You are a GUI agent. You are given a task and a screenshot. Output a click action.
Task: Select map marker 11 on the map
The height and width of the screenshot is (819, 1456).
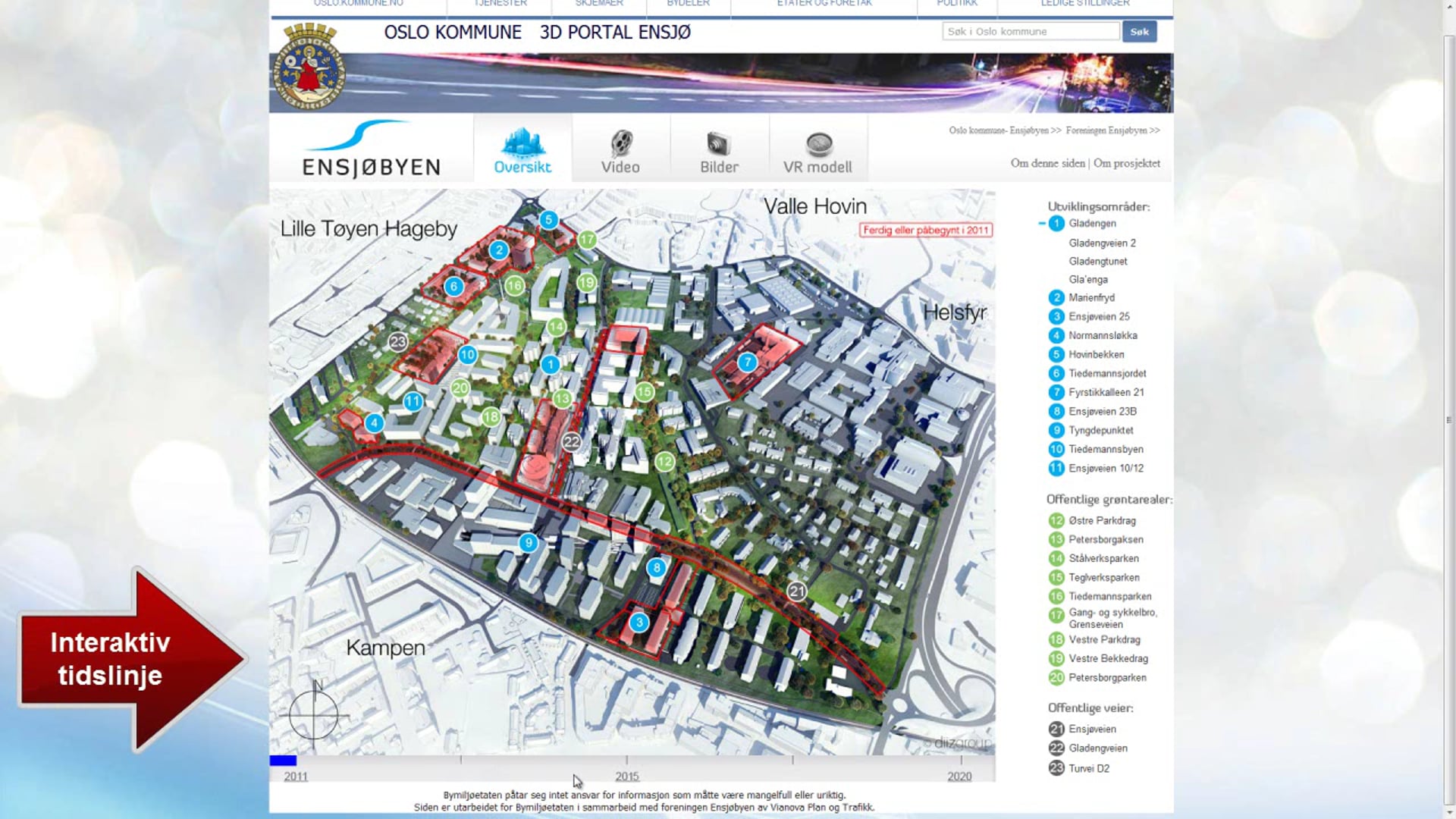point(413,401)
